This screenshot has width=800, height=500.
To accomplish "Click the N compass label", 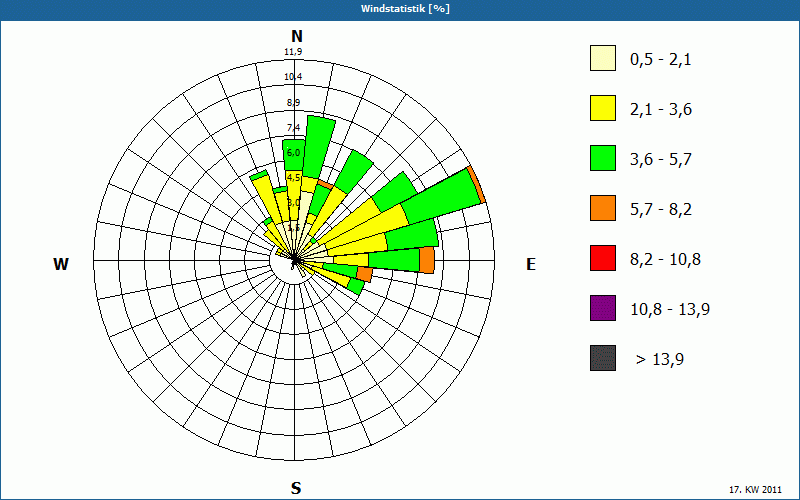I will (296, 36).
